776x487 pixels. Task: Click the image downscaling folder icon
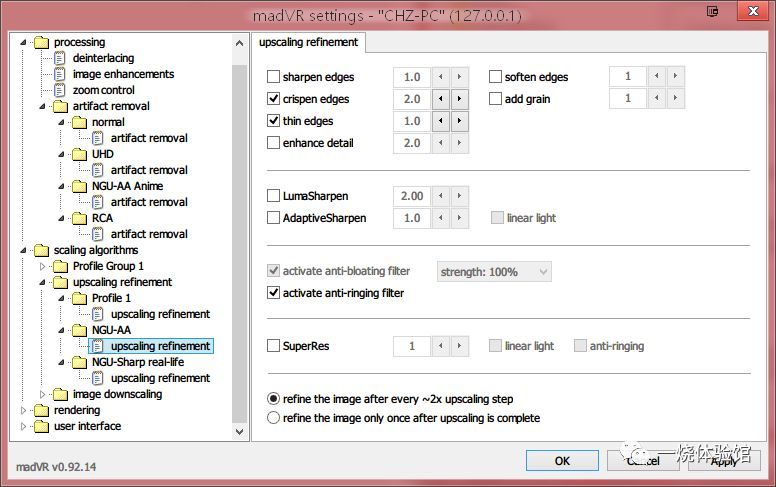tap(60, 394)
